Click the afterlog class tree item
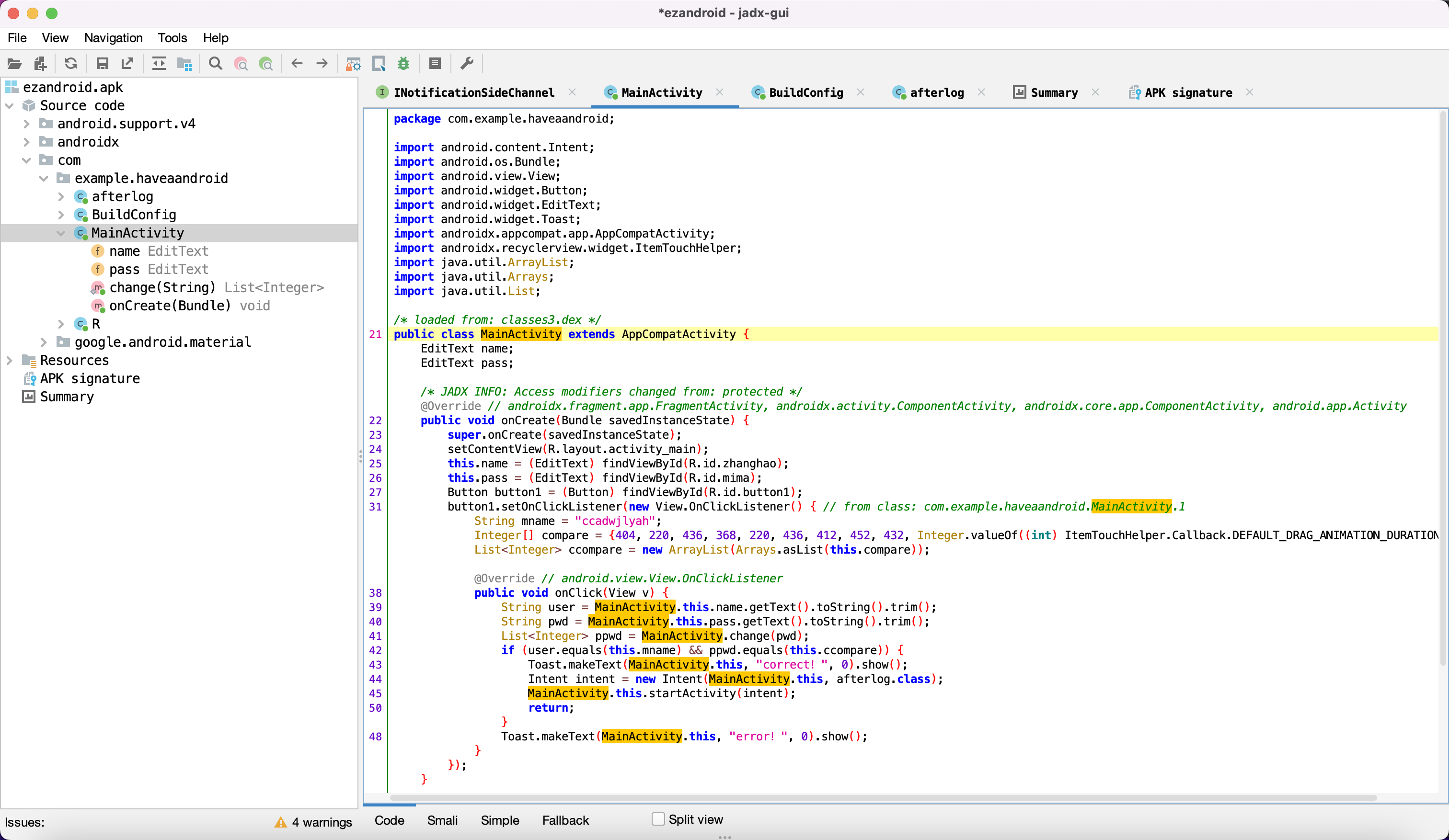1449x840 pixels. pyautogui.click(x=122, y=196)
